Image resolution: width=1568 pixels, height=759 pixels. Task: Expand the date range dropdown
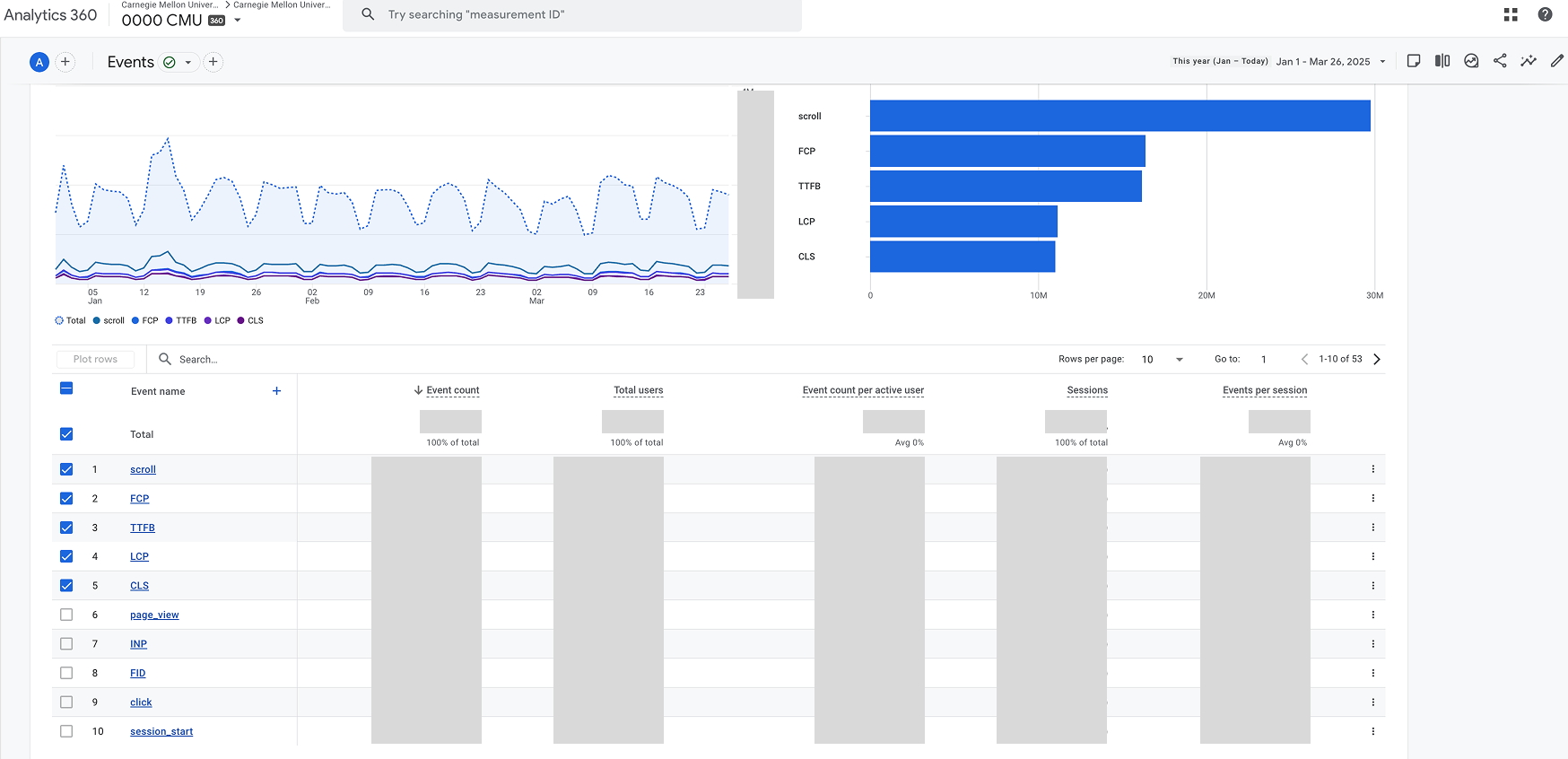click(1382, 62)
